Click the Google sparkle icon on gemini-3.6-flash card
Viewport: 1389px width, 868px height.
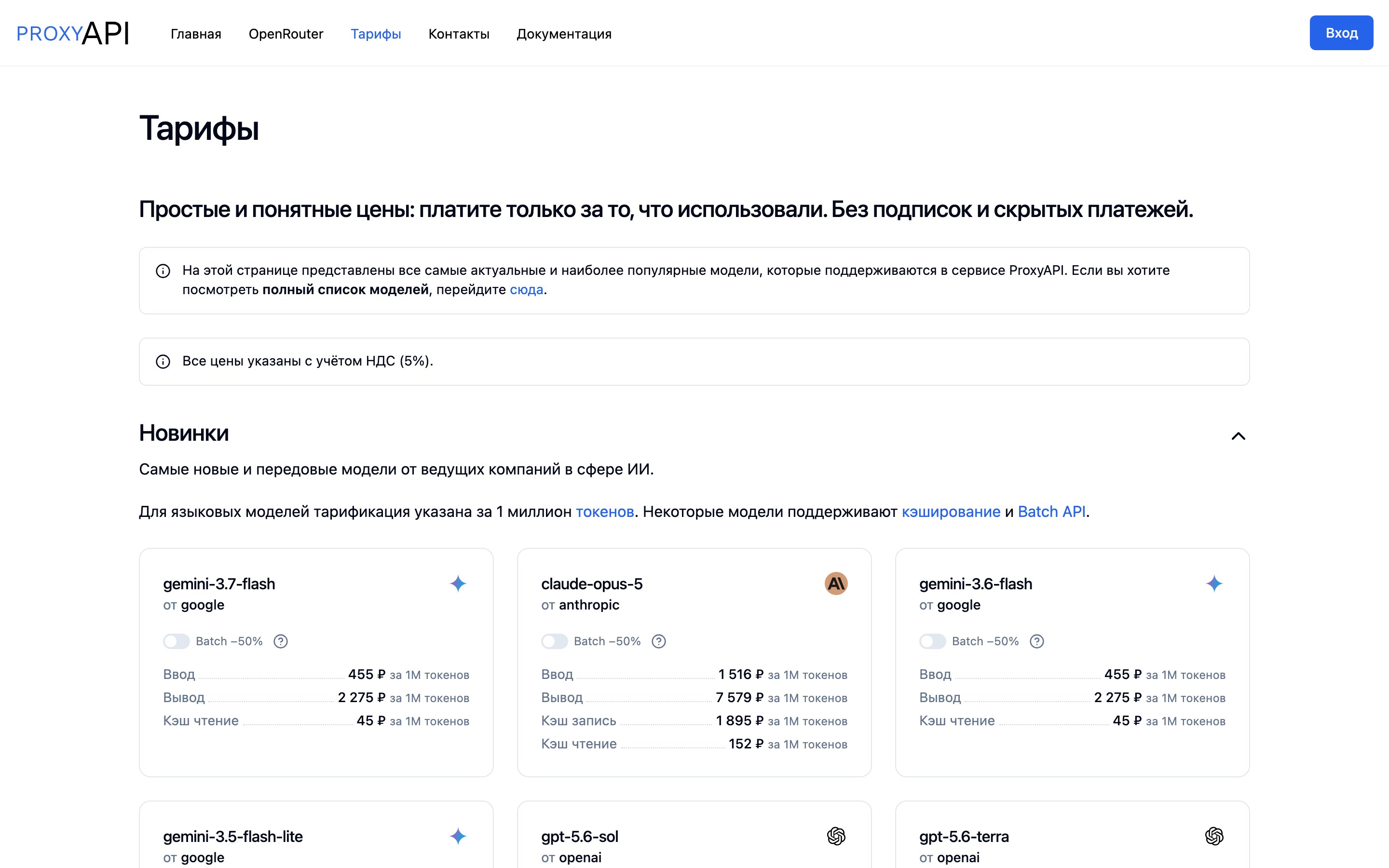[x=1214, y=584]
